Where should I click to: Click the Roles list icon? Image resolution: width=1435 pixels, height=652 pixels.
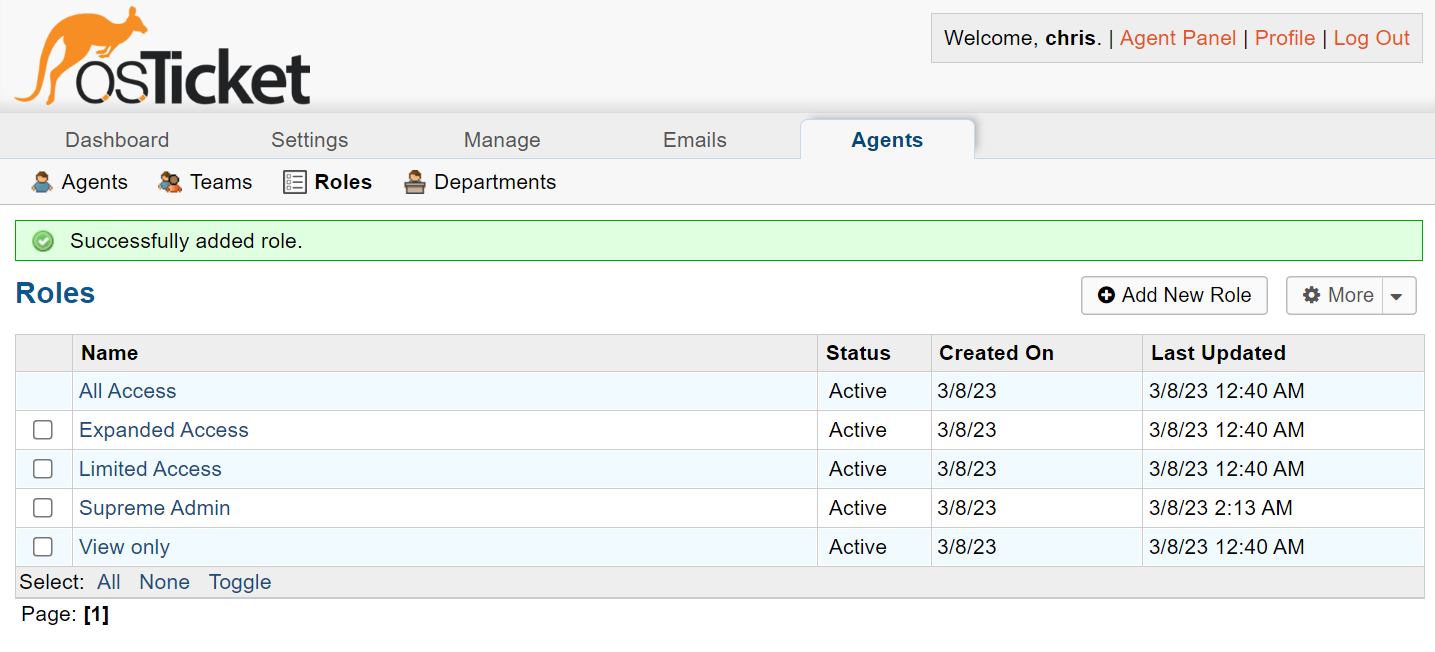click(294, 182)
